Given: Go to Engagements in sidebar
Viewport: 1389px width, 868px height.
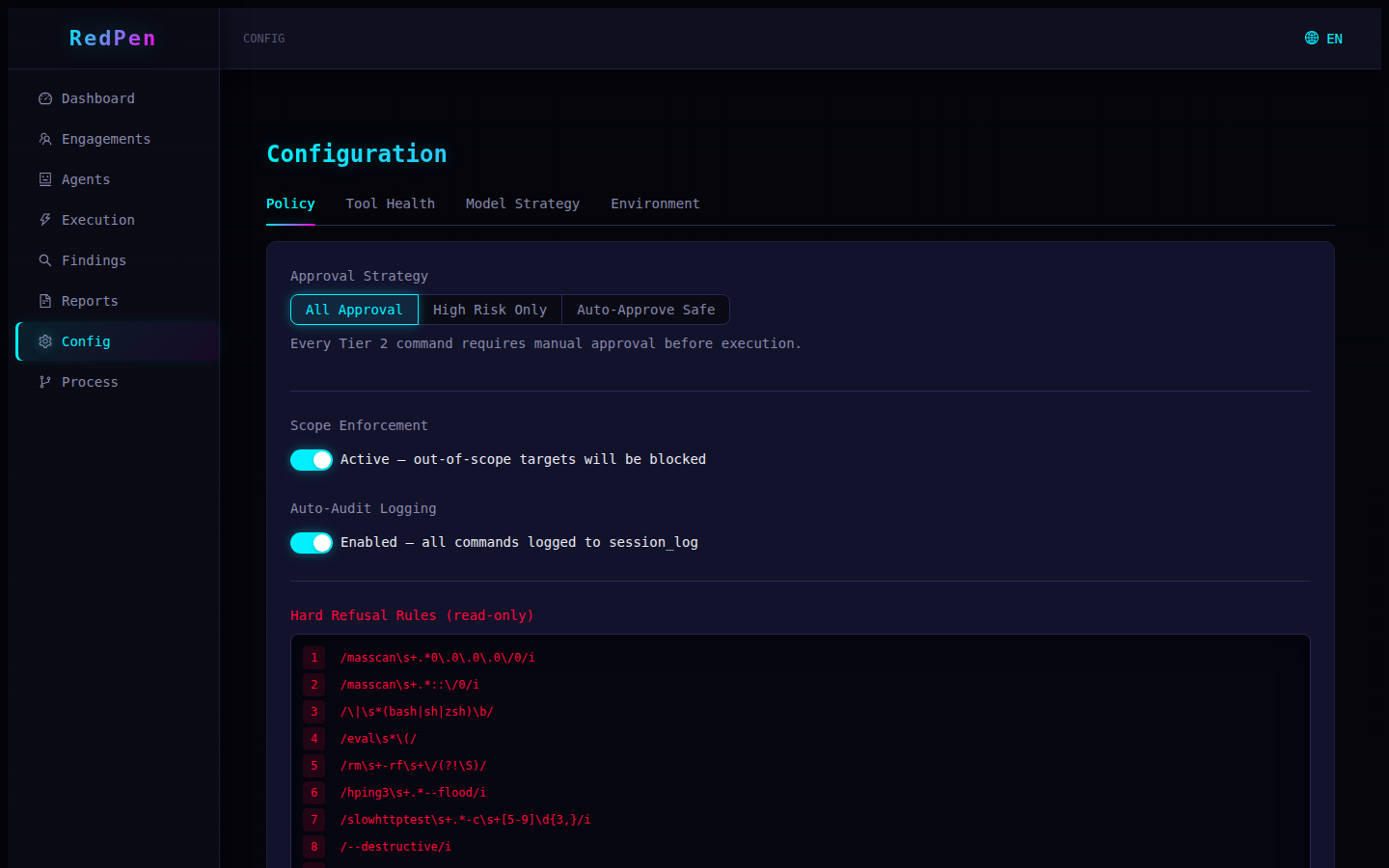Looking at the screenshot, I should [118, 139].
